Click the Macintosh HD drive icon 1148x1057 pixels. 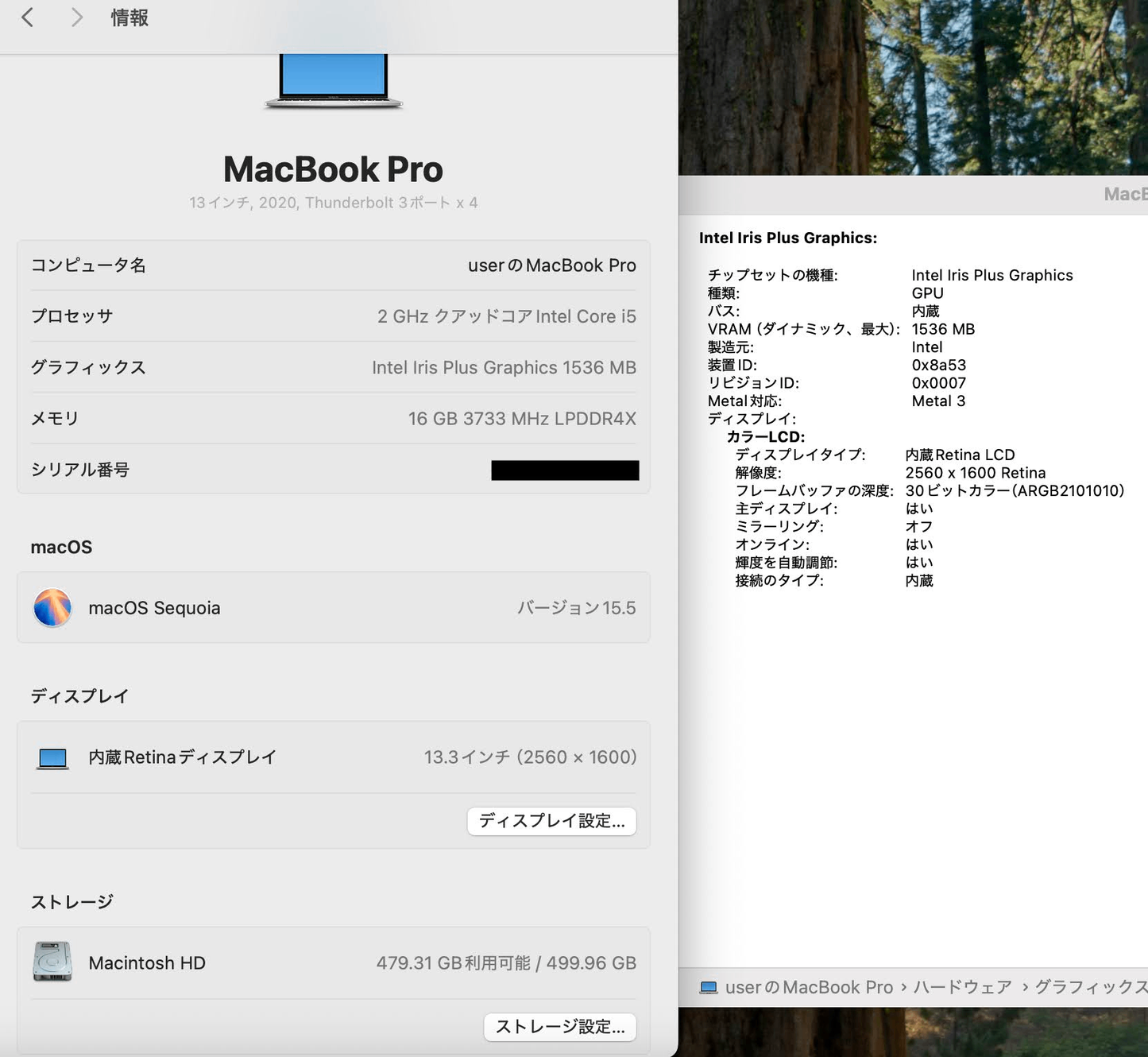pos(52,962)
